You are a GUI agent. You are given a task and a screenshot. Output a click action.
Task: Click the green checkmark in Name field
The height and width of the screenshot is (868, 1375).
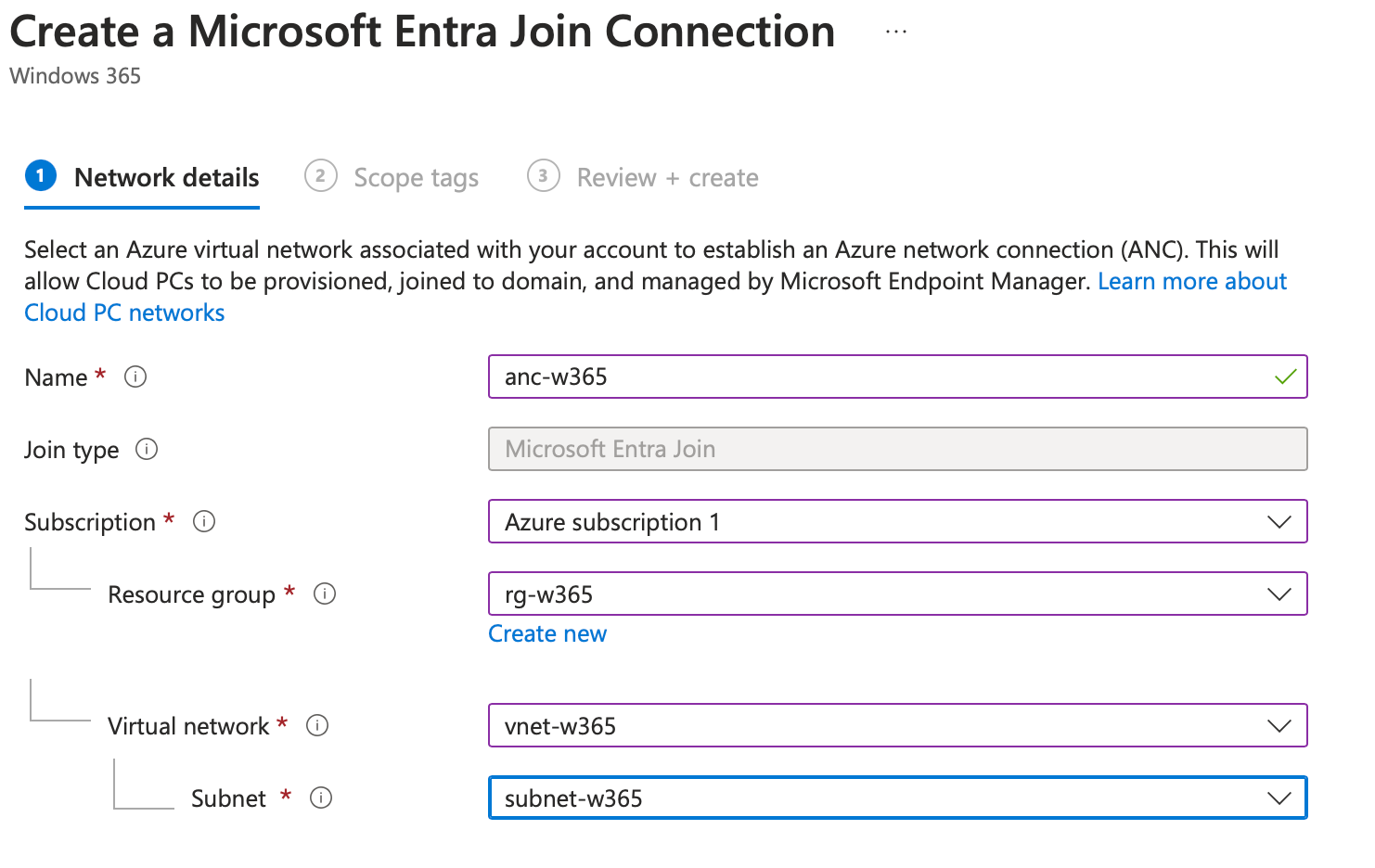tap(1285, 377)
